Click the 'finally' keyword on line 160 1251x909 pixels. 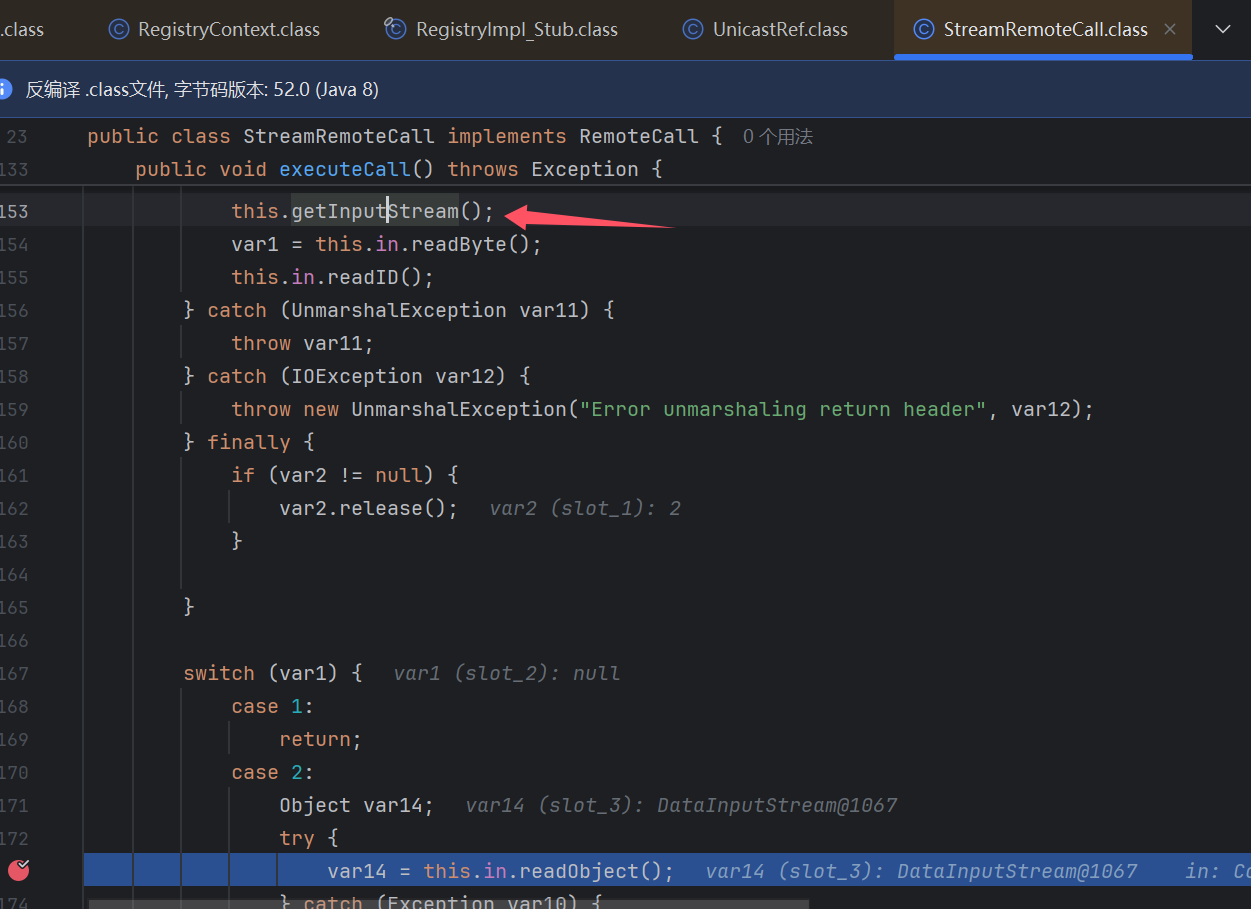[x=249, y=442]
